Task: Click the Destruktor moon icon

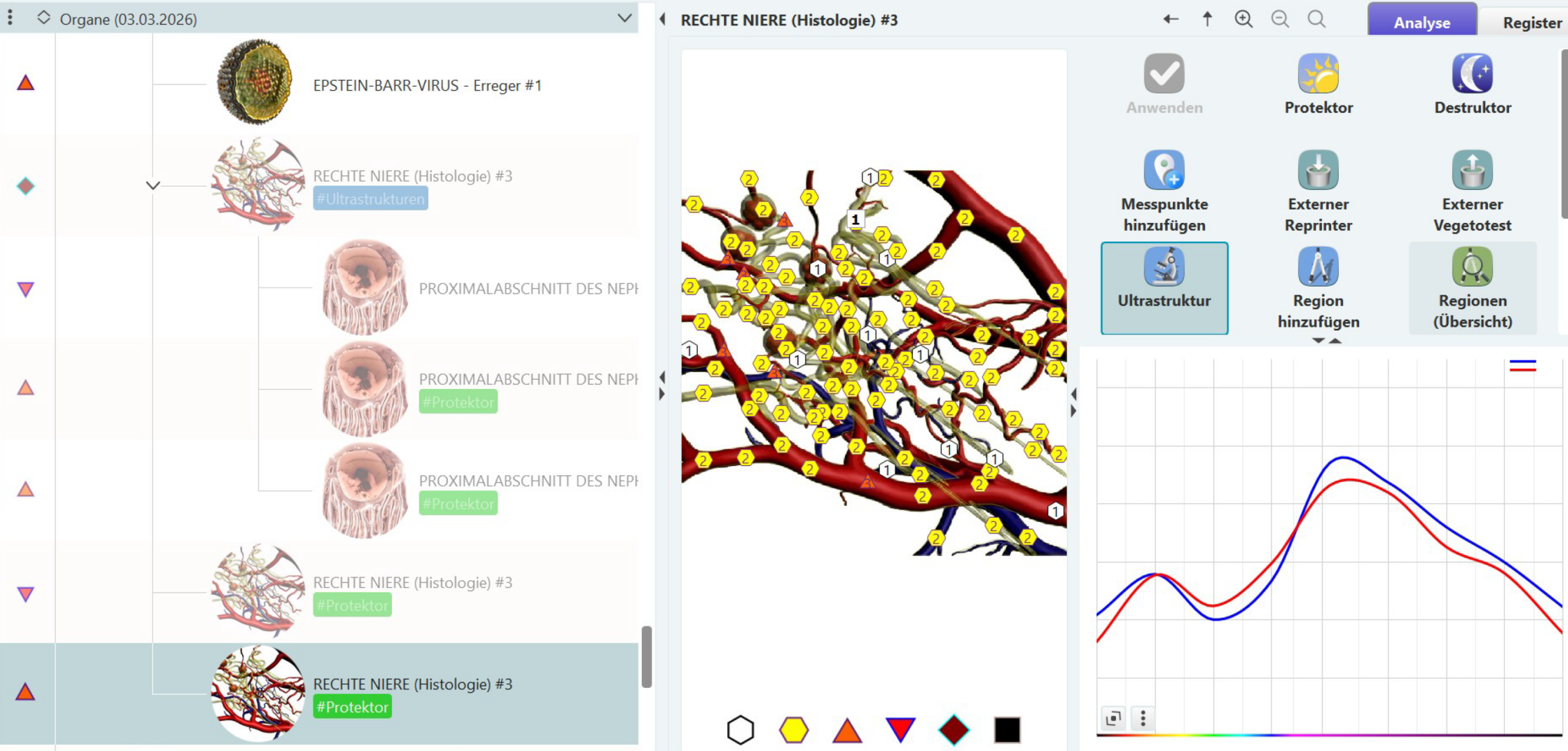Action: coord(1472,74)
